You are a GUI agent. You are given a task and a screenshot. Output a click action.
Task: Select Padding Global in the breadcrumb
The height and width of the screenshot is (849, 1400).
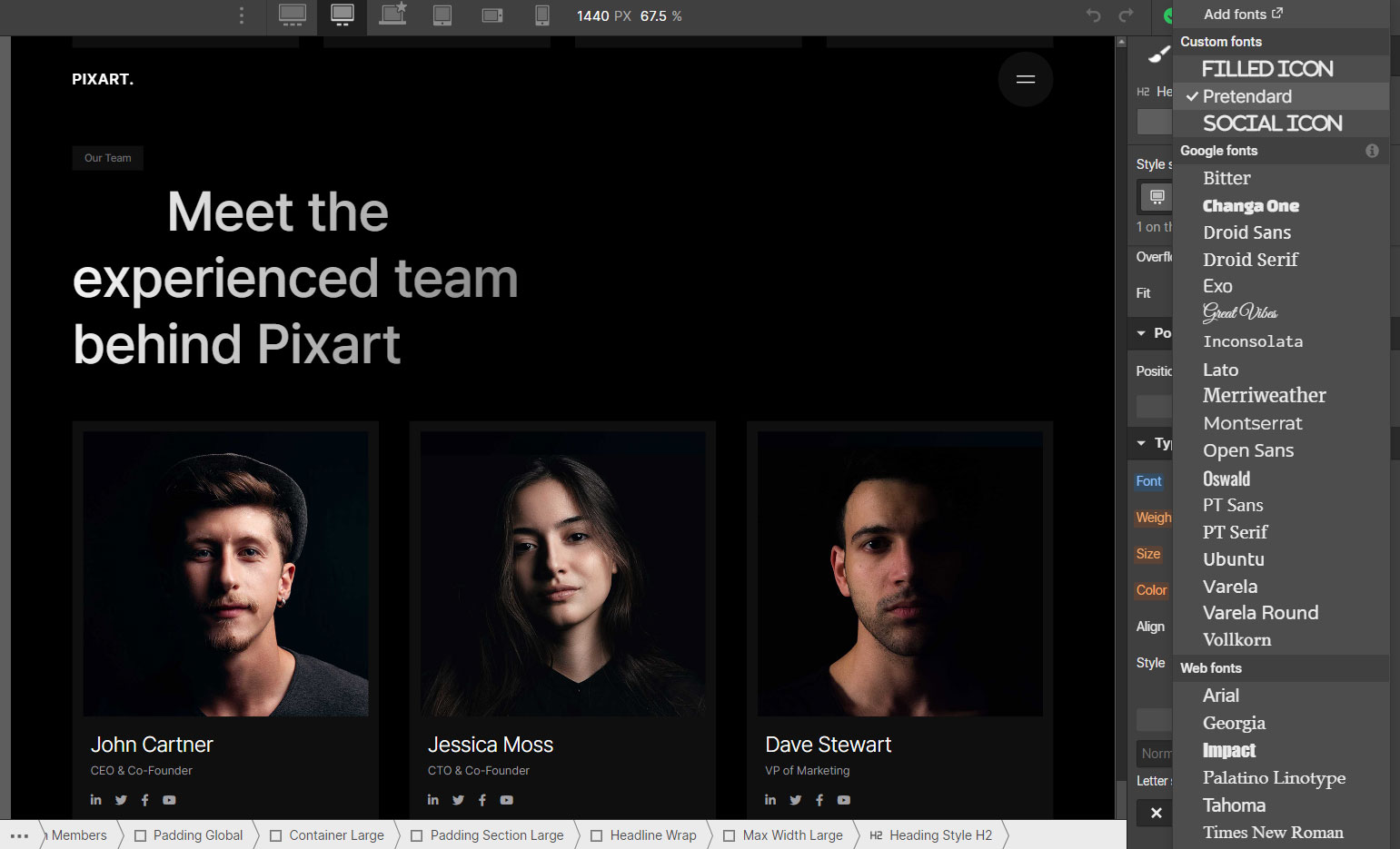[197, 835]
